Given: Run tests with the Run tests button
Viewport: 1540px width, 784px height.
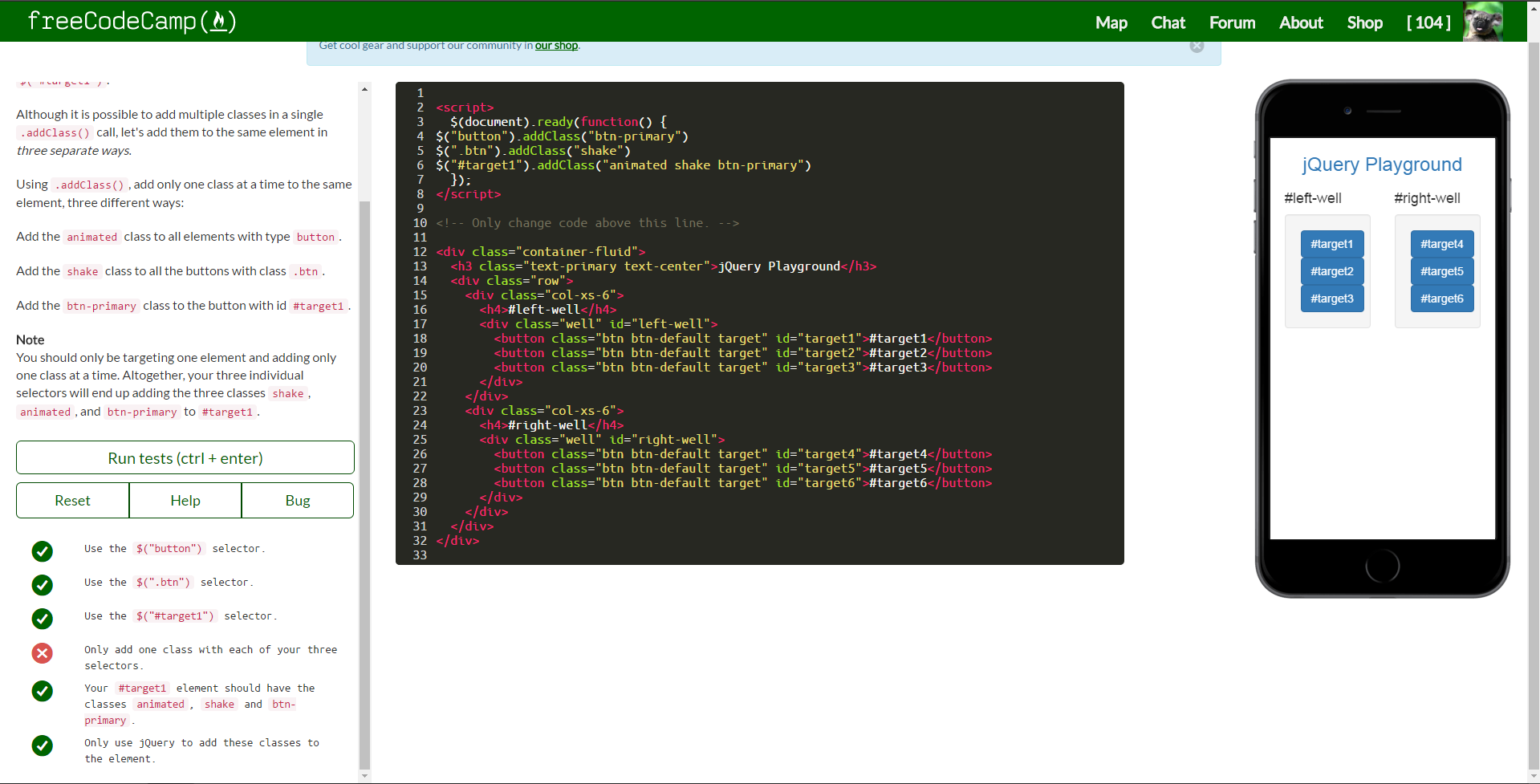Looking at the screenshot, I should [x=185, y=457].
